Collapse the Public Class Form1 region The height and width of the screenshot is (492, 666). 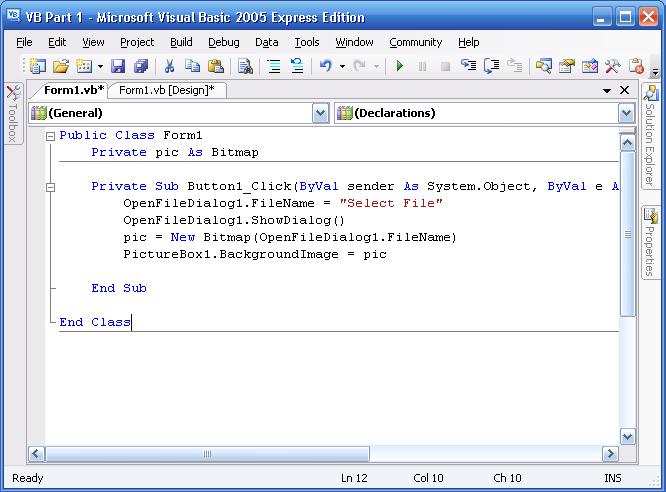pyautogui.click(x=50, y=136)
